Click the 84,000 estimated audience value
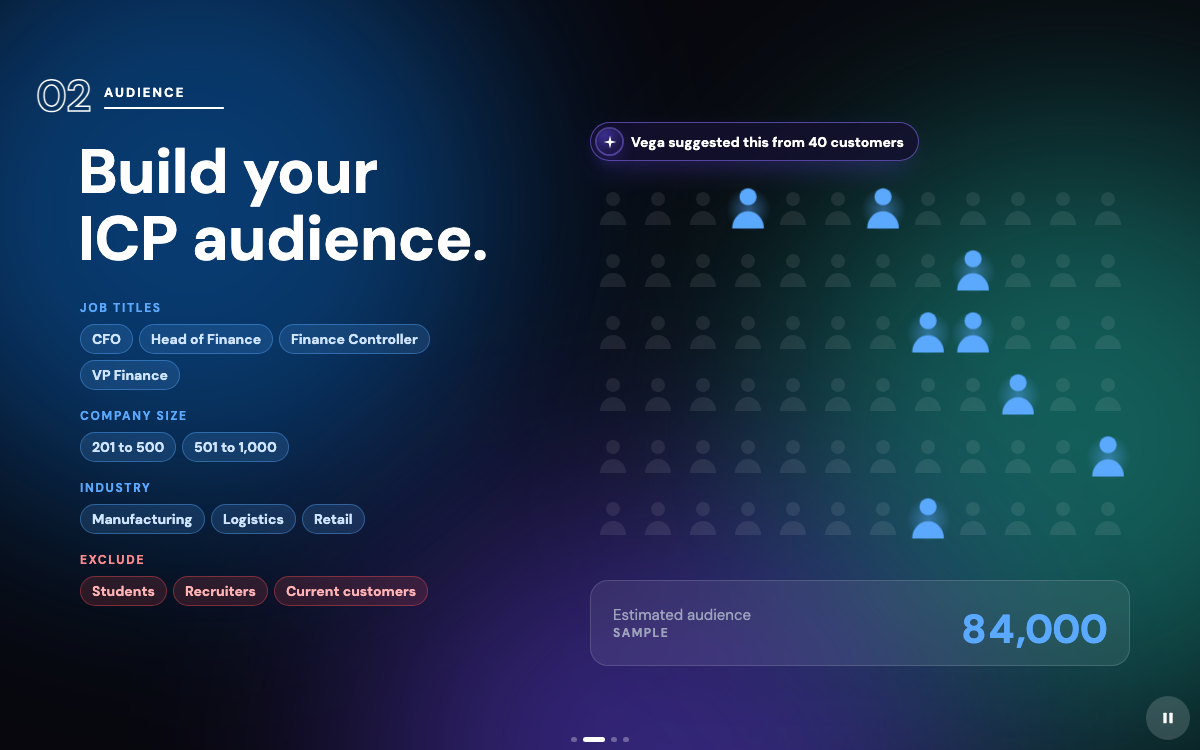Image resolution: width=1200 pixels, height=750 pixels. [1034, 629]
